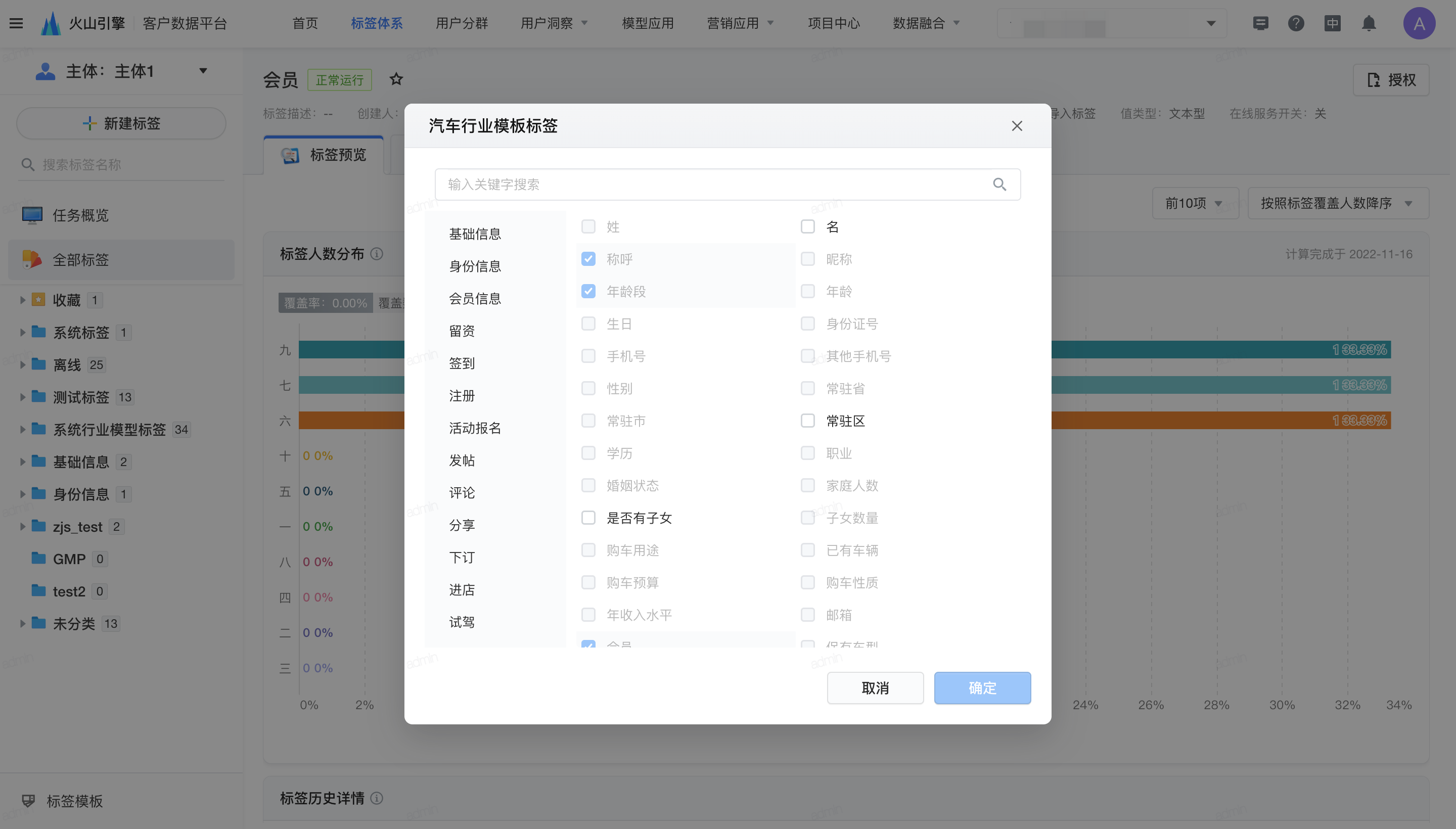The image size is (1456, 829).
Task: Expand the 离线 folder
Action: click(23, 365)
